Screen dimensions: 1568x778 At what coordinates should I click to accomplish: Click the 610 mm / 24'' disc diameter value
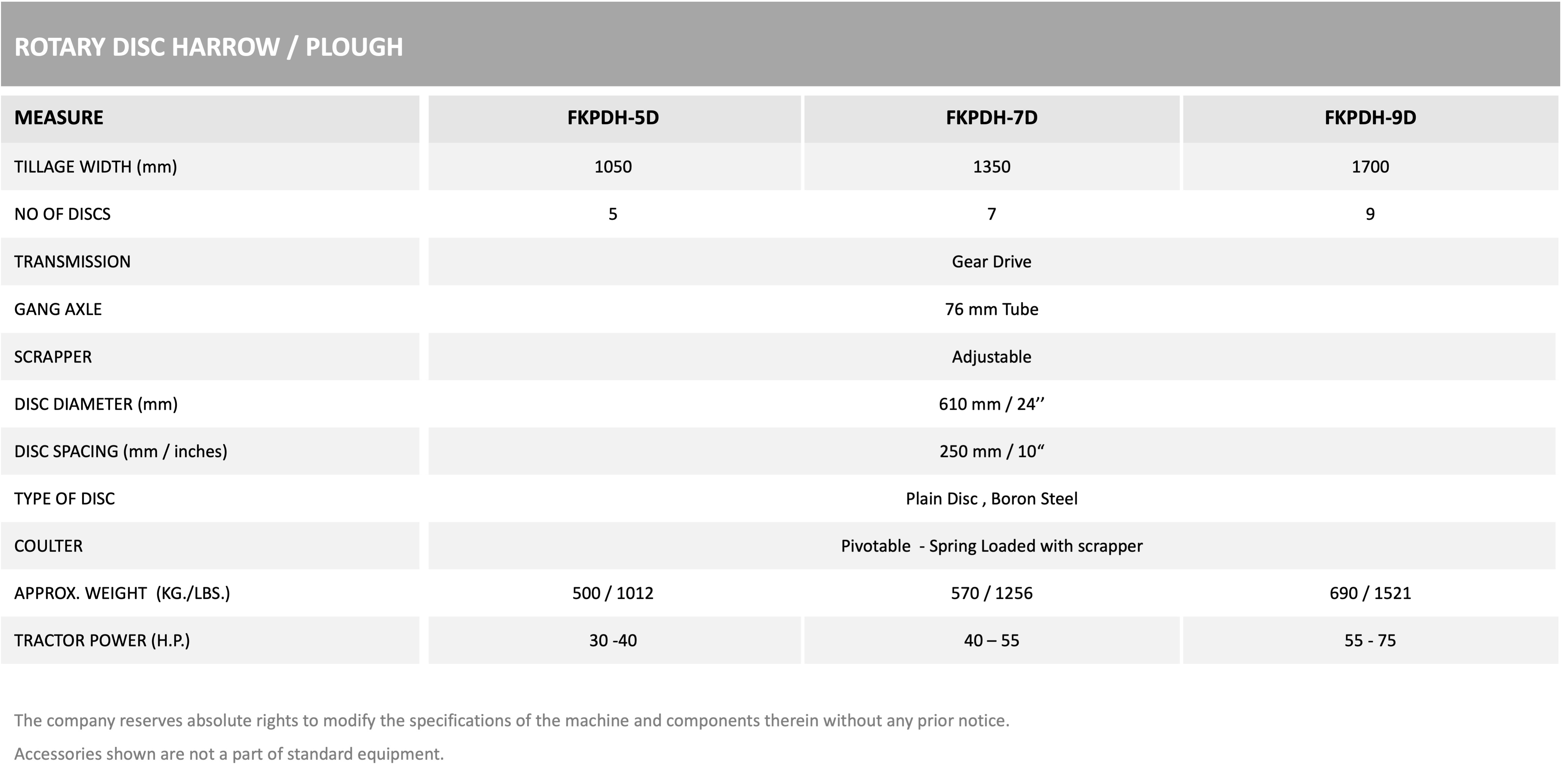click(x=992, y=404)
